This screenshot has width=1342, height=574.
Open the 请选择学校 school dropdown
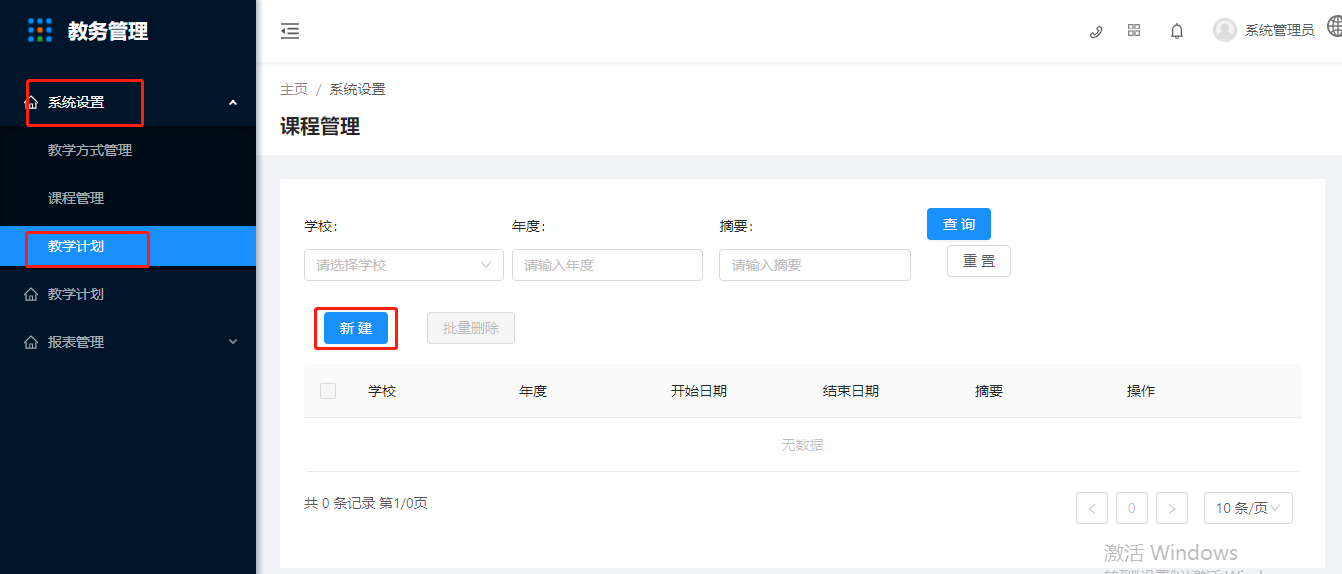(x=404, y=265)
